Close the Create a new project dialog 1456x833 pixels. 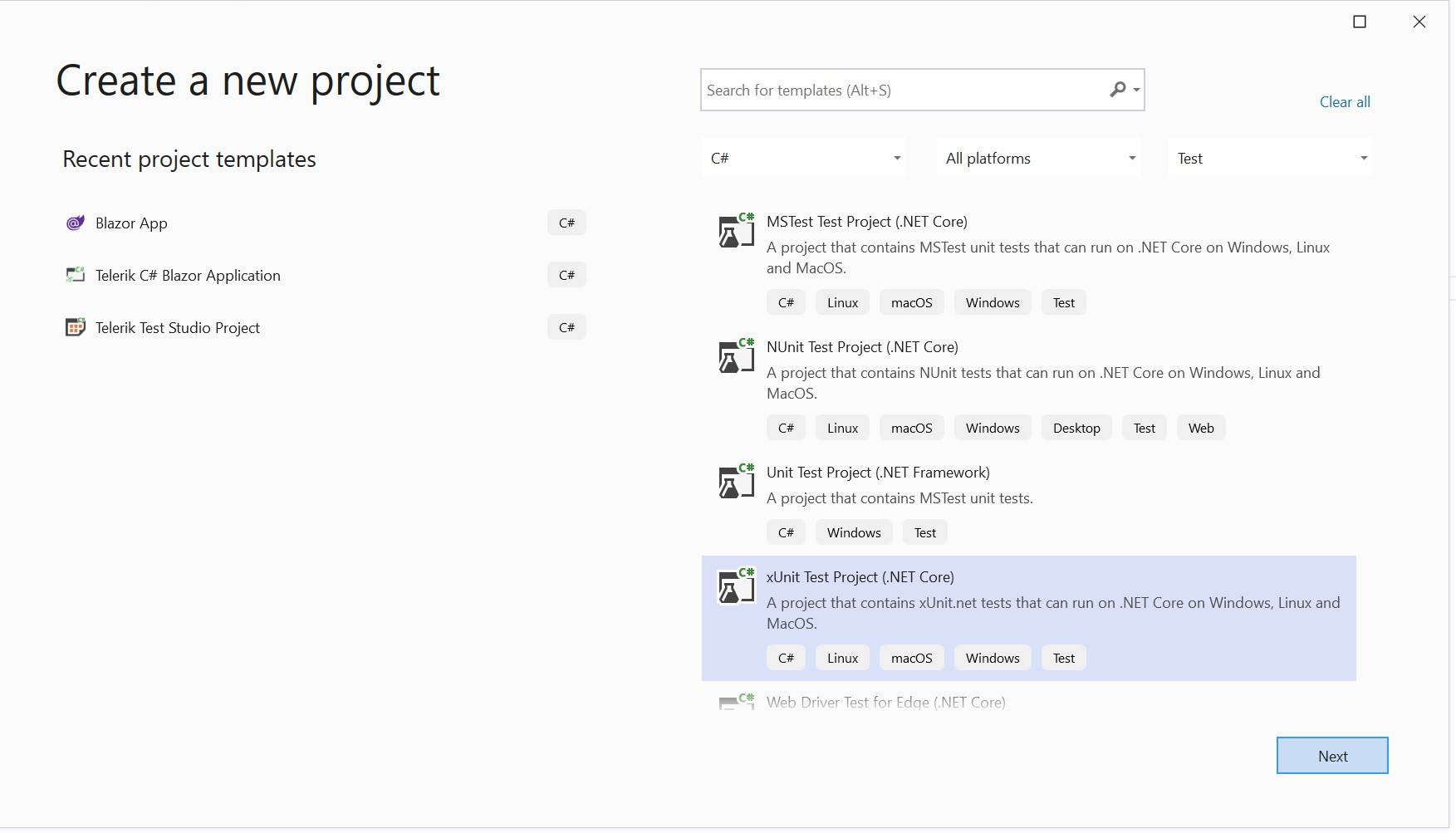[x=1419, y=22]
